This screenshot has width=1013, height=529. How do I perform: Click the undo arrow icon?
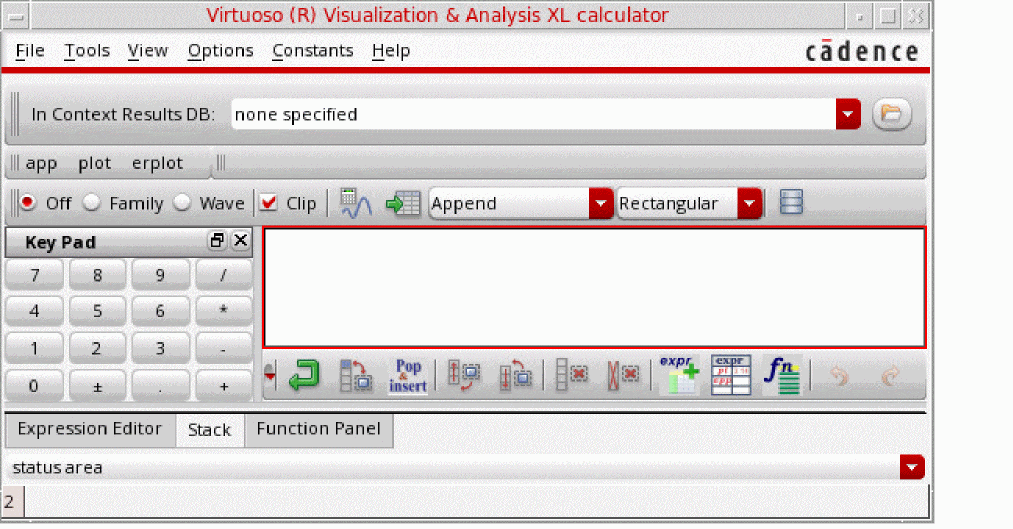(839, 376)
